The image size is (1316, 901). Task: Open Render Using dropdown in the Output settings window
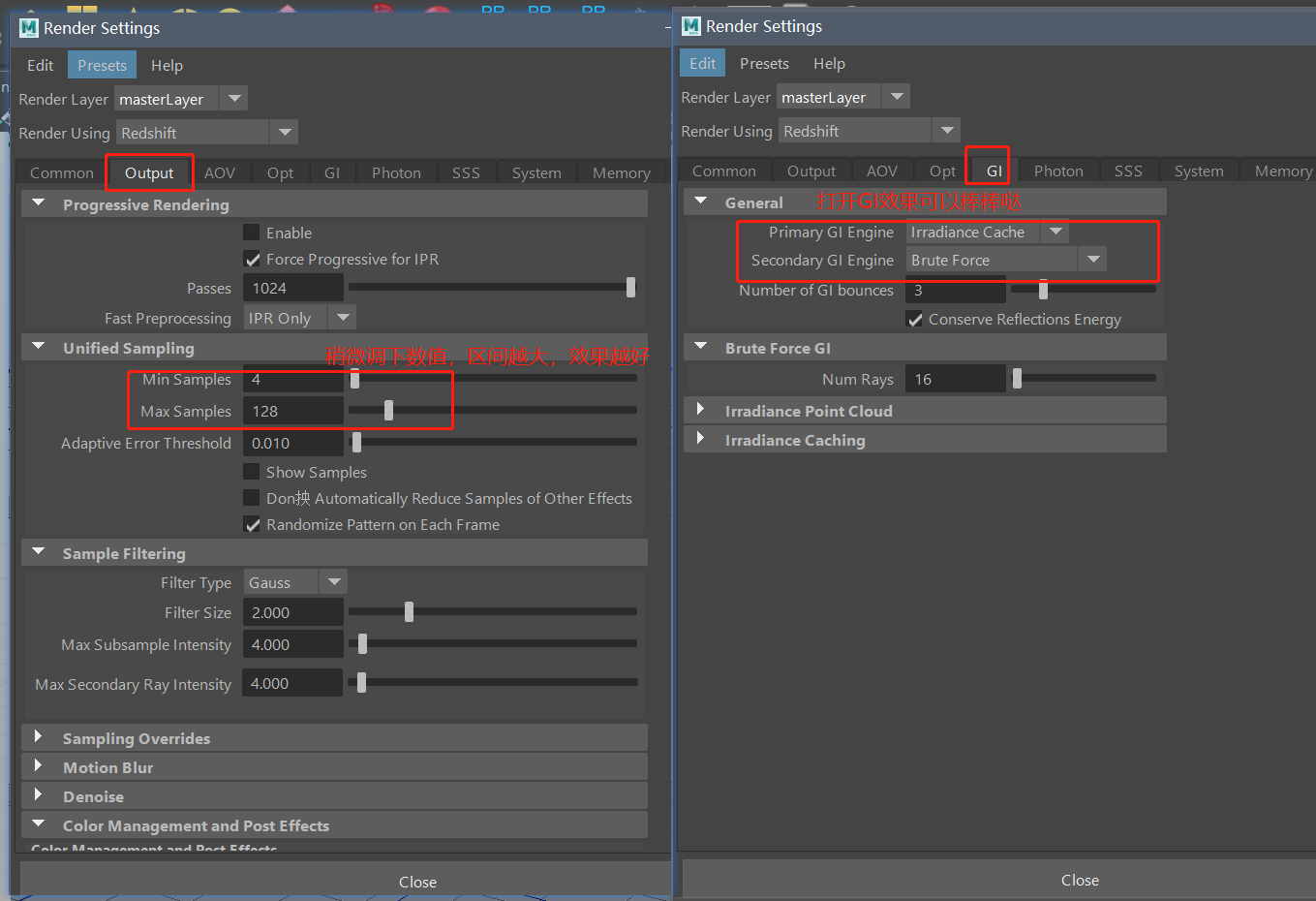pyautogui.click(x=207, y=133)
